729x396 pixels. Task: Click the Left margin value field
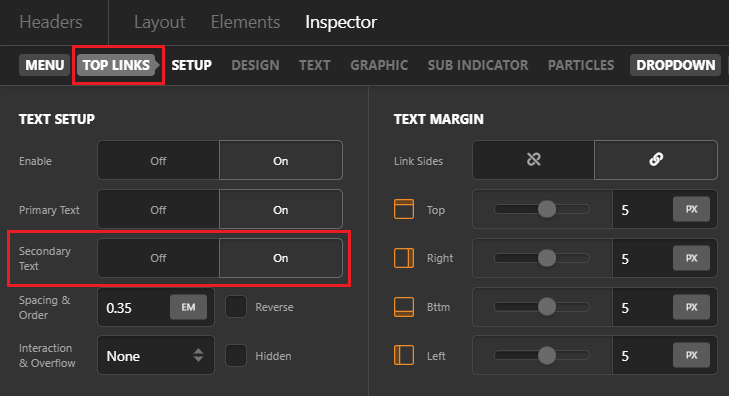(x=643, y=356)
